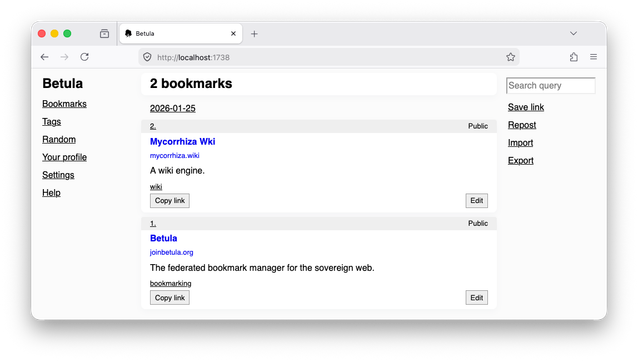Screen dimensions: 638x361
Task: Click the browser forward arrow
Action: point(64,57)
